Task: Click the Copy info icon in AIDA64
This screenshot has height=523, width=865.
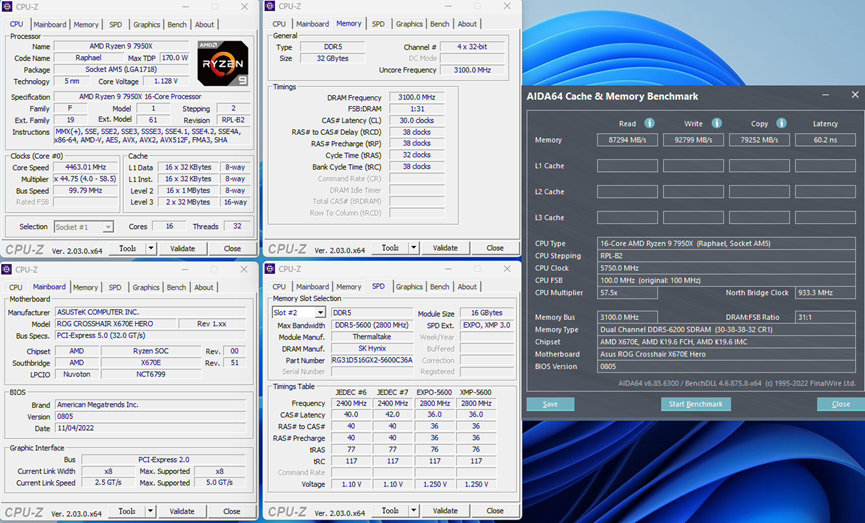Action: [x=781, y=123]
